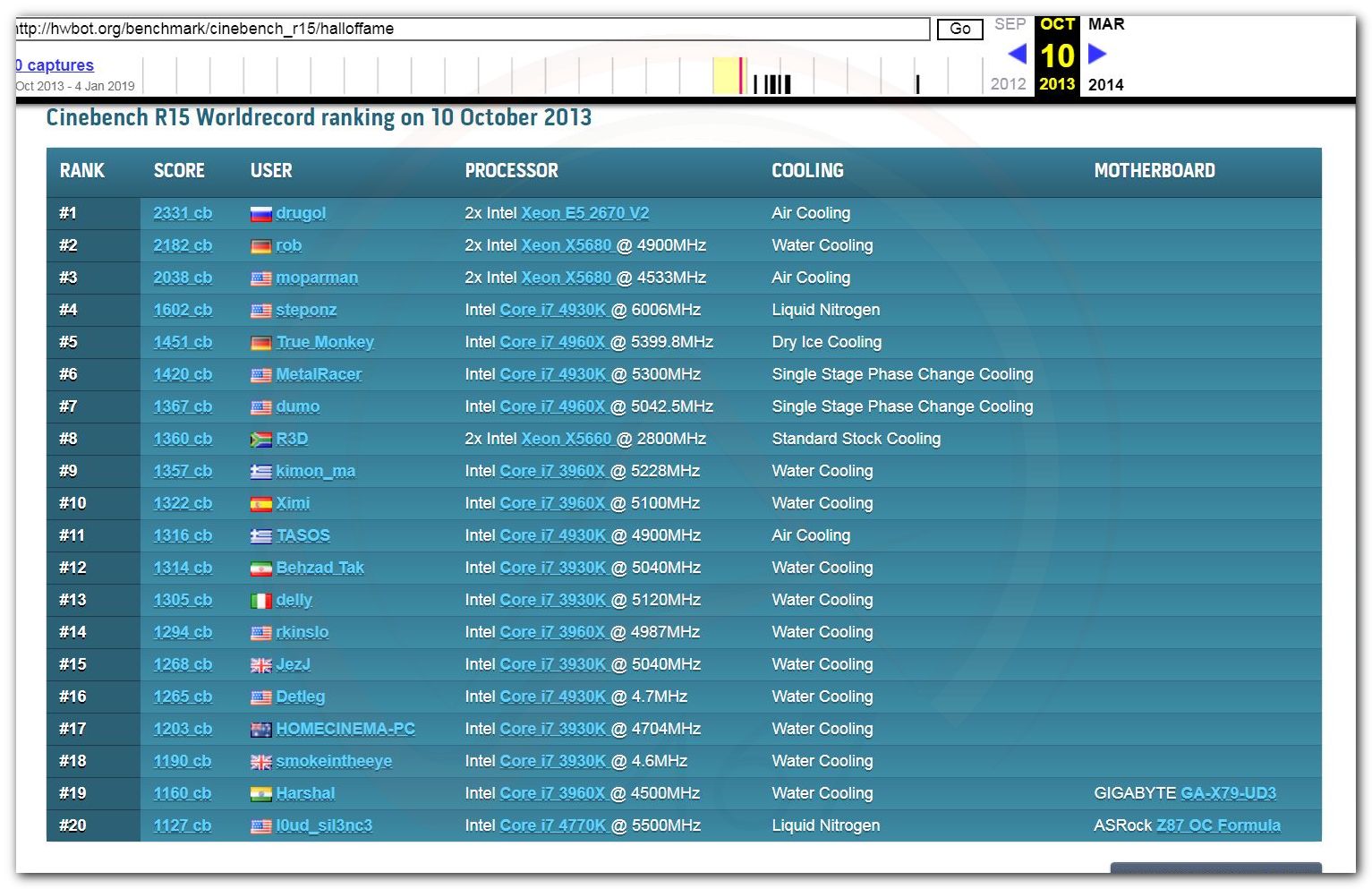Go to the next capture with the right arrow
Viewport: 1372px width, 889px height.
pos(1097,55)
